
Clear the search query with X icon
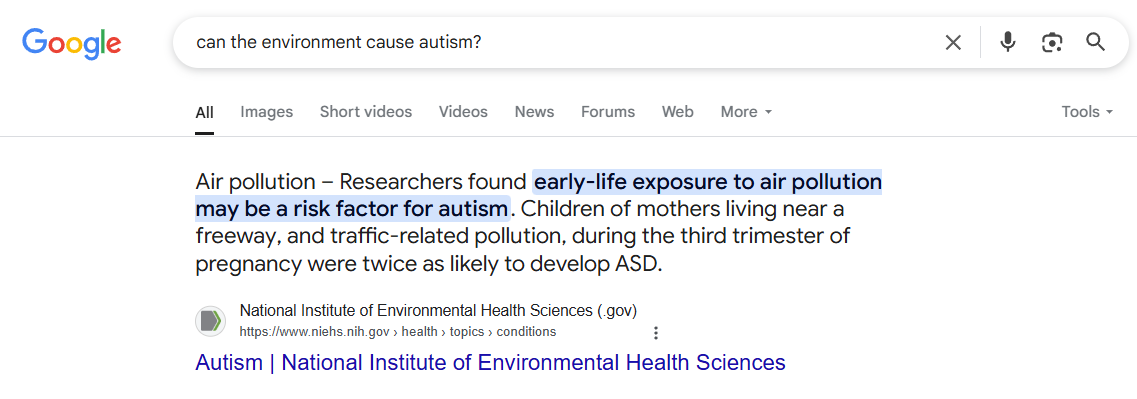[x=953, y=43]
